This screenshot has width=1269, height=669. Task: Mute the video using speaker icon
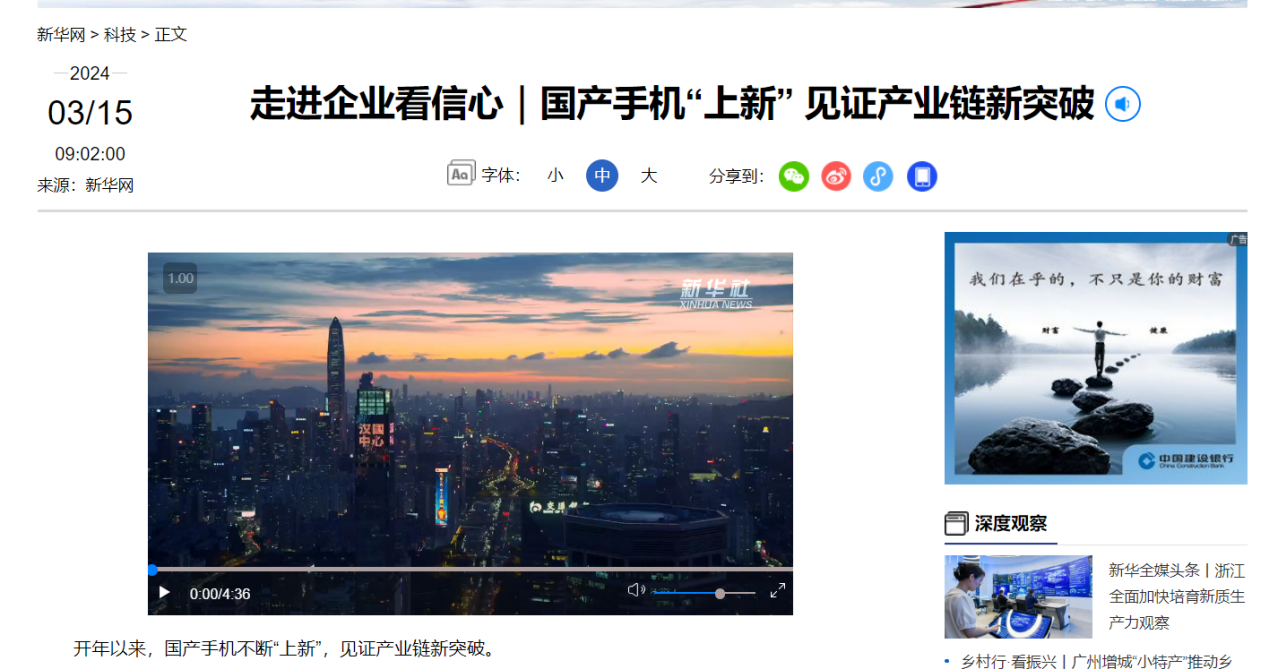(636, 590)
